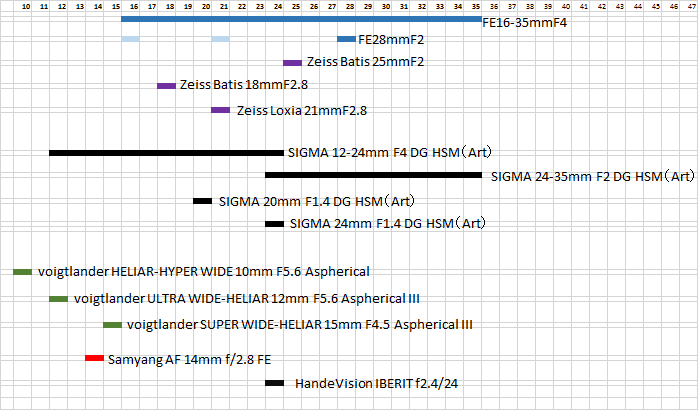Click Samyang AF 14mm f/2.8 FE label
Viewport: 698px width, 410px height.
(189, 360)
